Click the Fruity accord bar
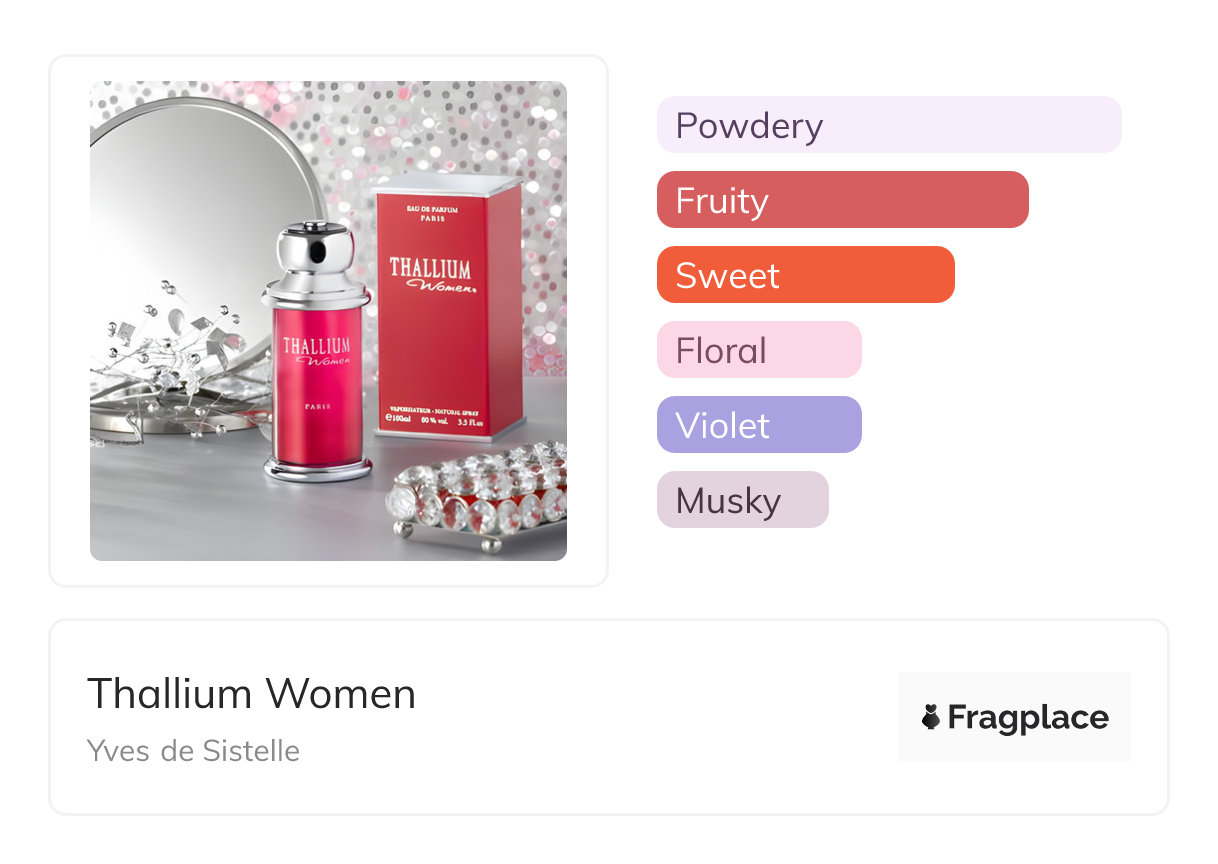This screenshot has width=1218, height=864. (x=842, y=200)
